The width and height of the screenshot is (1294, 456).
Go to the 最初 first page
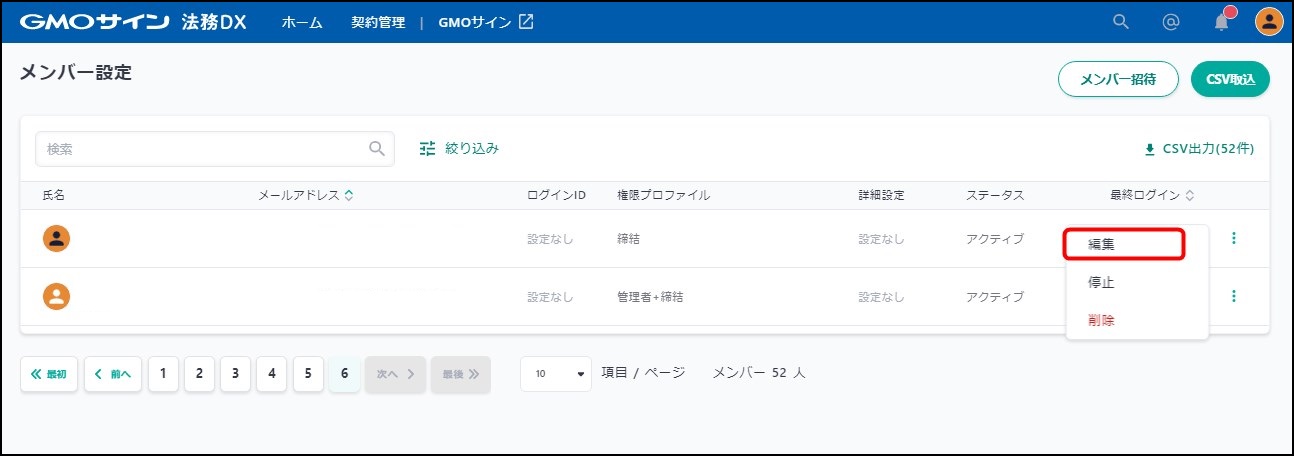pyautogui.click(x=49, y=374)
